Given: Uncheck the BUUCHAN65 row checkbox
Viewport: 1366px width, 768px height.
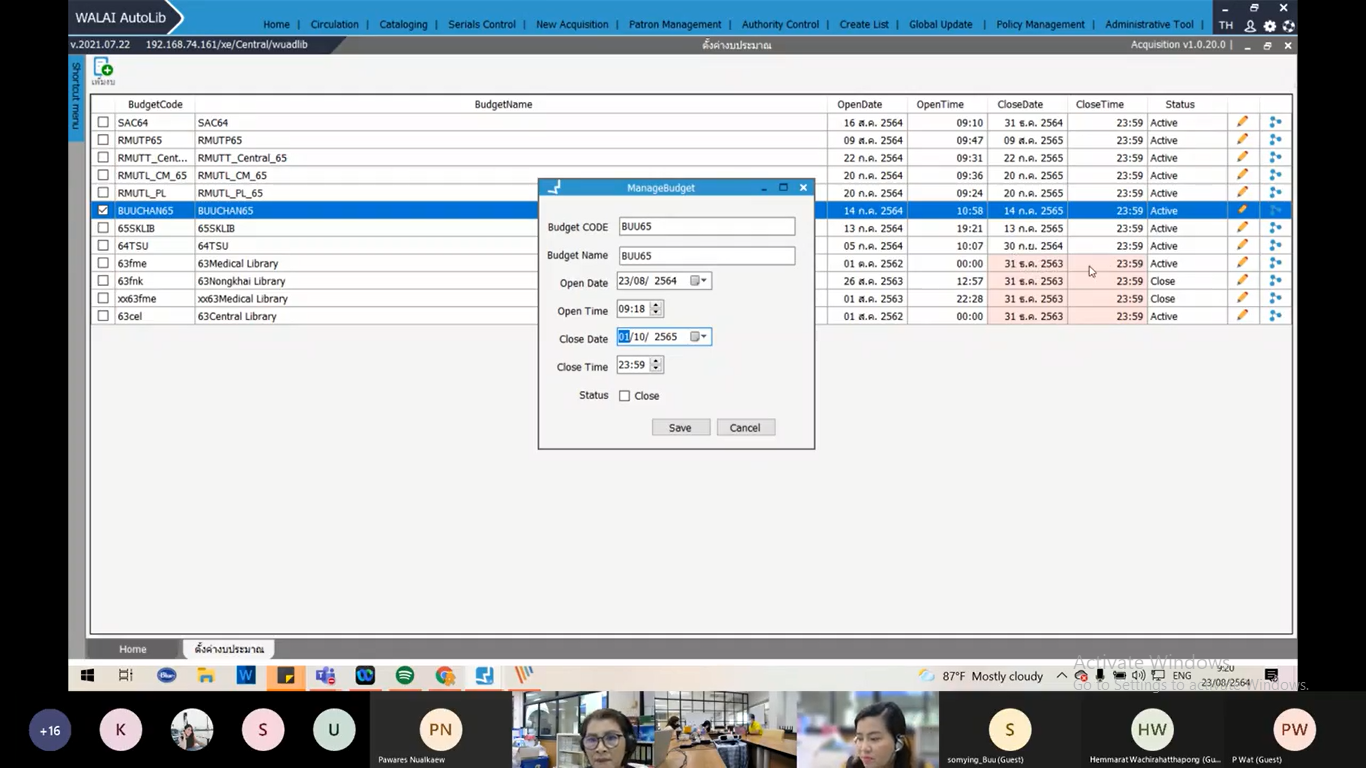Looking at the screenshot, I should coord(103,211).
